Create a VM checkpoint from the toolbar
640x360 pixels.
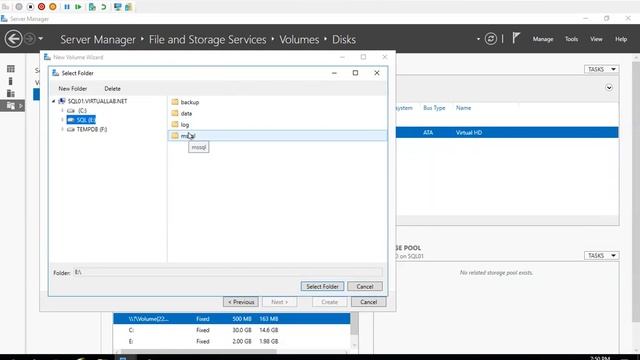tap(92, 7)
